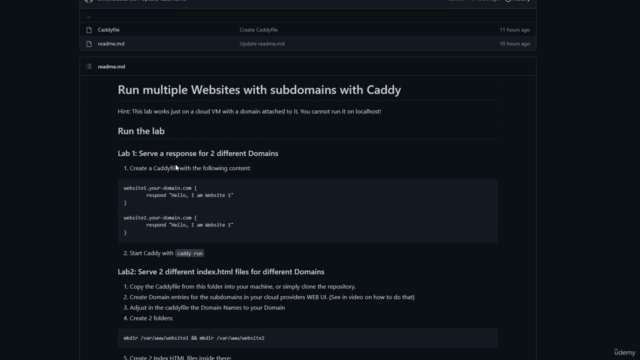640x360 pixels.
Task: Open the 'Create Caddyfile' commit message
Action: [258, 30]
